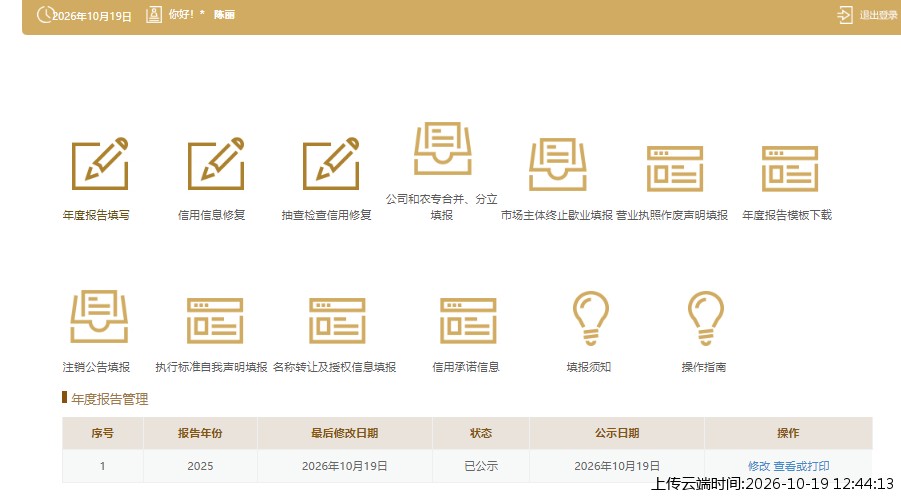Click the 操作指南 text label
Screen dimensions: 901x497
point(704,367)
